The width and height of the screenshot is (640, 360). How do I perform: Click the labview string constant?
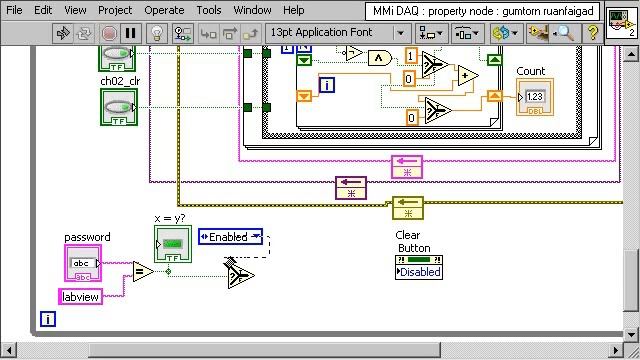[80, 297]
